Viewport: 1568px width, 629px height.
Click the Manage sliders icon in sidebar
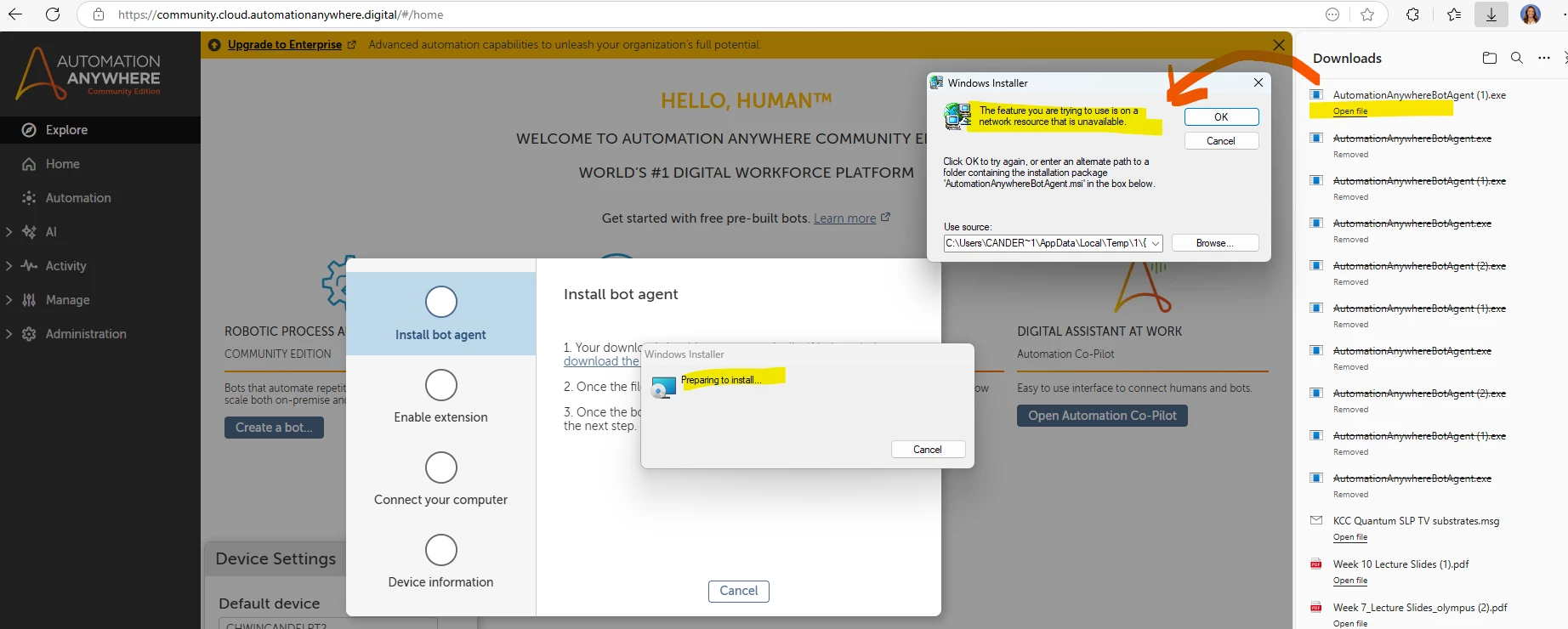point(29,300)
